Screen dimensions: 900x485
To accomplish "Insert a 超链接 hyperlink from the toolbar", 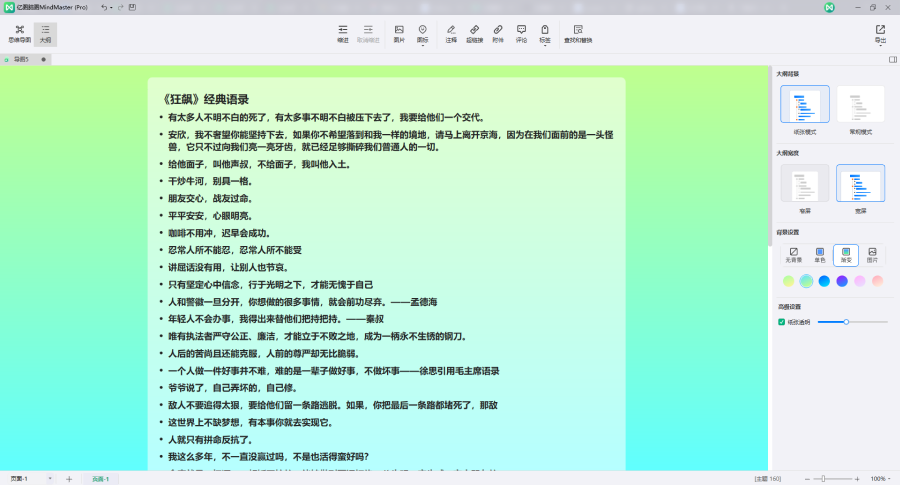I will pyautogui.click(x=474, y=34).
